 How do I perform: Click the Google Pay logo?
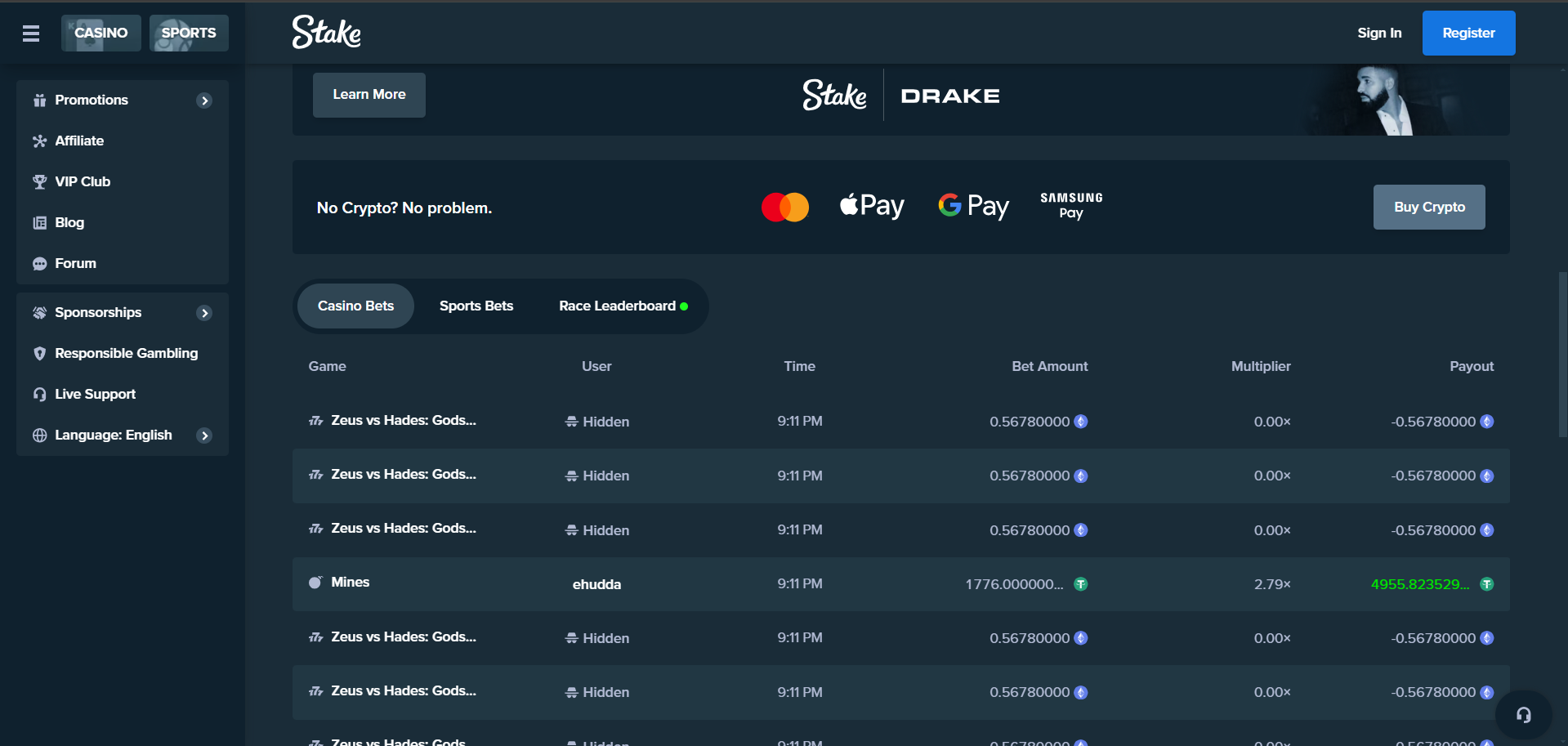coord(973,206)
